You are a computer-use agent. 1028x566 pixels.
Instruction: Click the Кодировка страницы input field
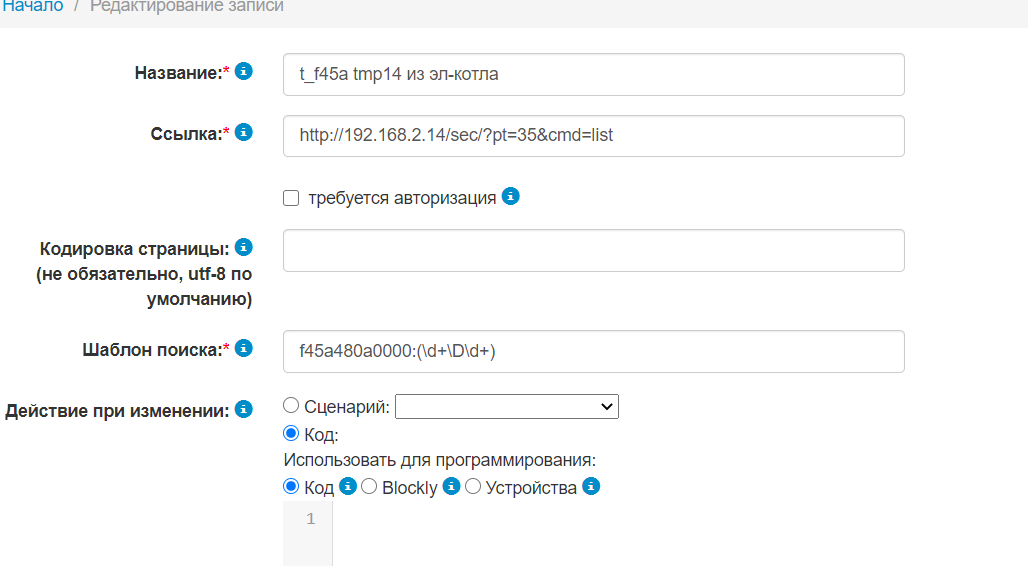[593, 251]
